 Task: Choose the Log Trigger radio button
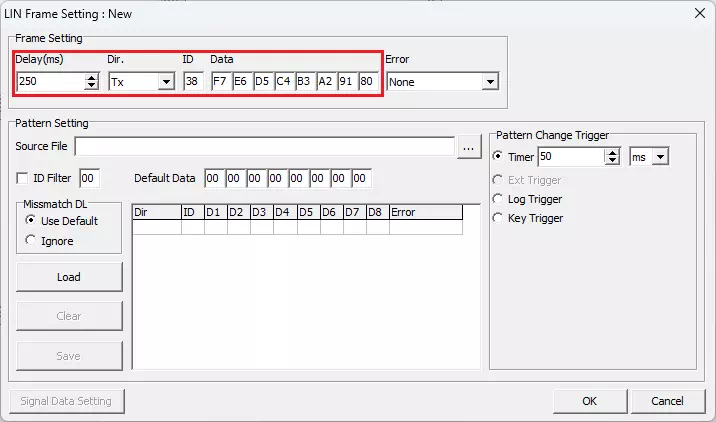click(498, 199)
